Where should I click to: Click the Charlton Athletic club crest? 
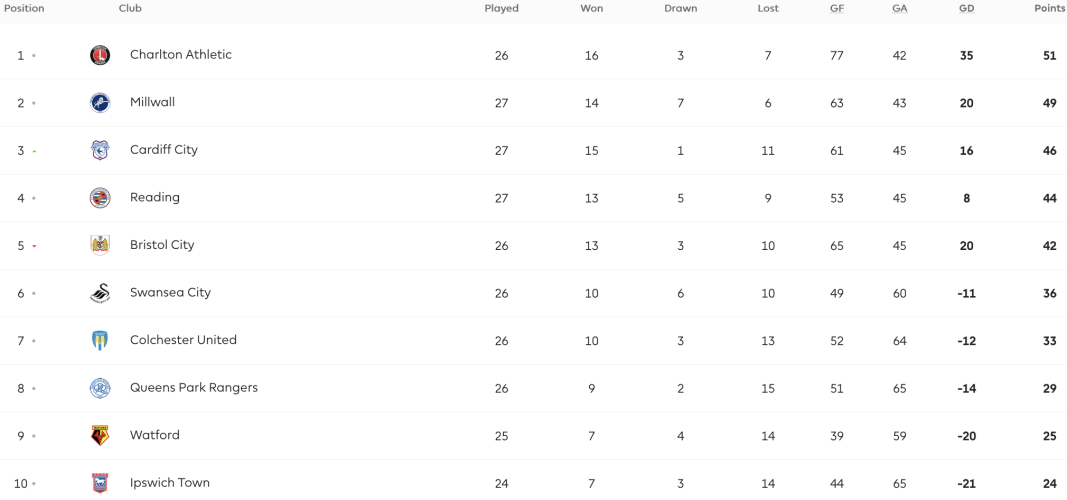point(100,55)
